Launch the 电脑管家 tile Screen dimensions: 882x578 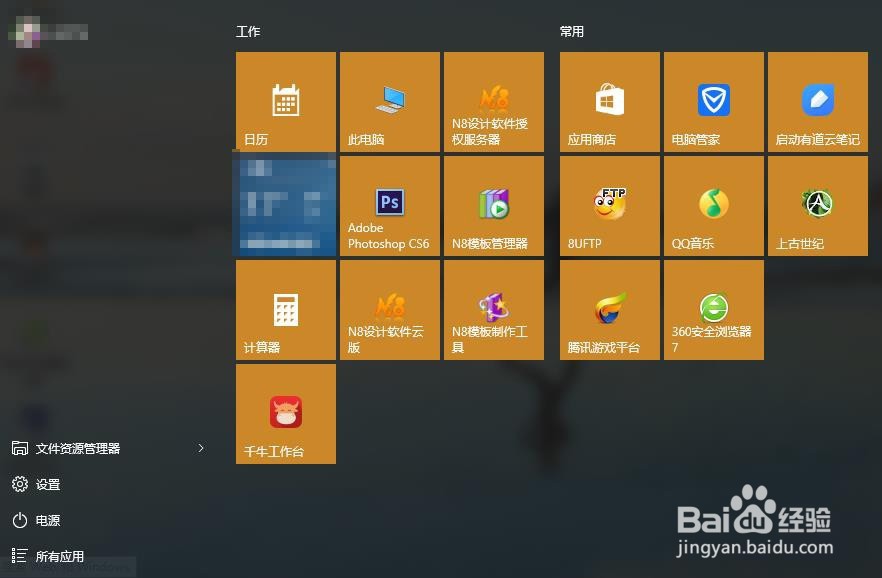(714, 102)
